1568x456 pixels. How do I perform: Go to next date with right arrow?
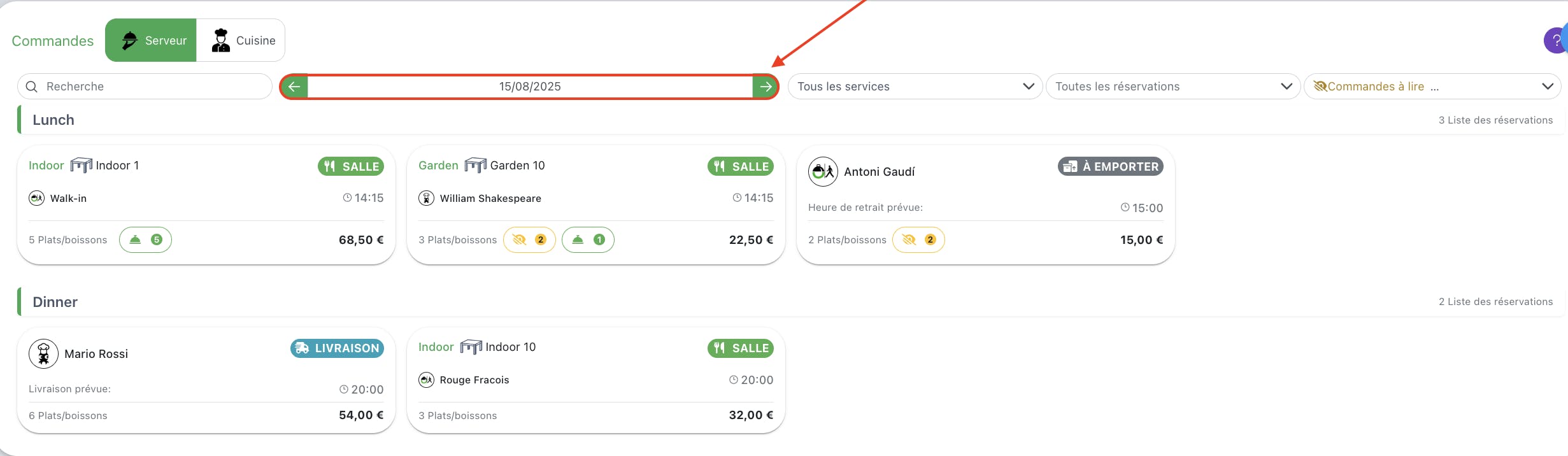[765, 87]
